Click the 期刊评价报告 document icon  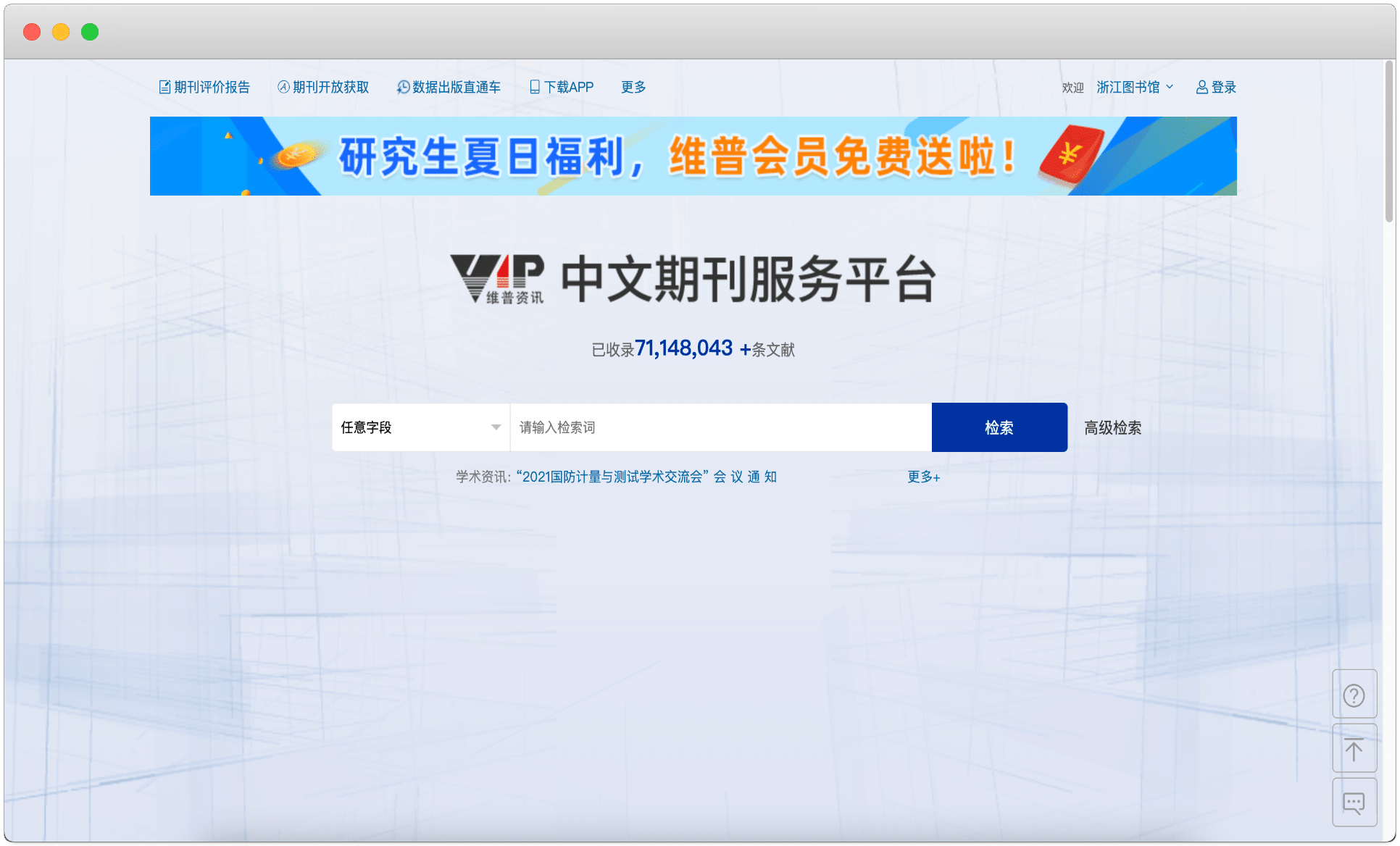[165, 87]
